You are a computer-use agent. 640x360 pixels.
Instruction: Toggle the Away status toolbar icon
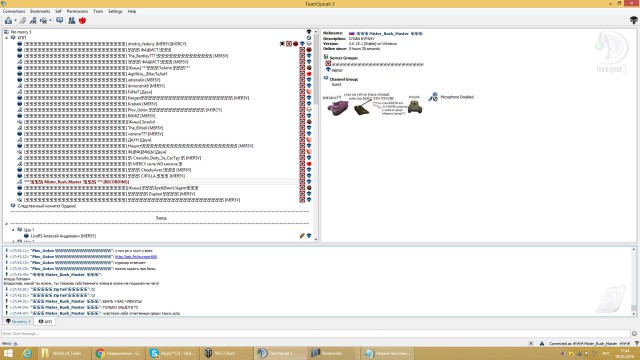33,20
